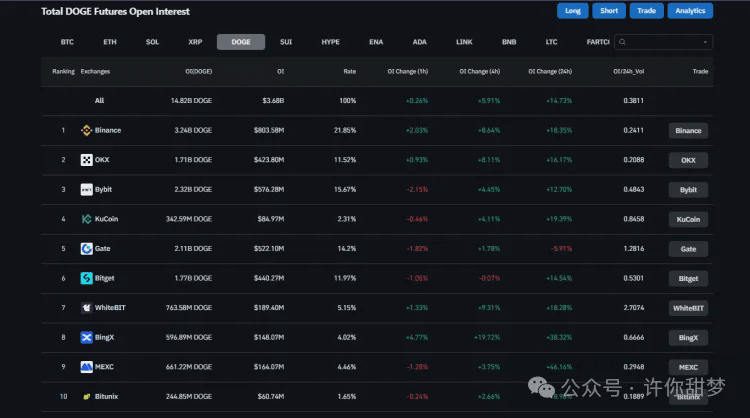Click the 2.32B DOGE Bybit cell
This screenshot has width=750, height=418.
coord(193,189)
